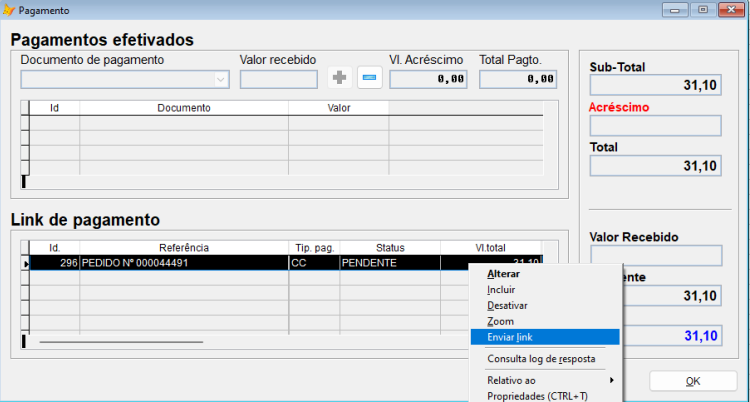Click Desativar in the context menu
This screenshot has width=750, height=402.
tap(507, 305)
